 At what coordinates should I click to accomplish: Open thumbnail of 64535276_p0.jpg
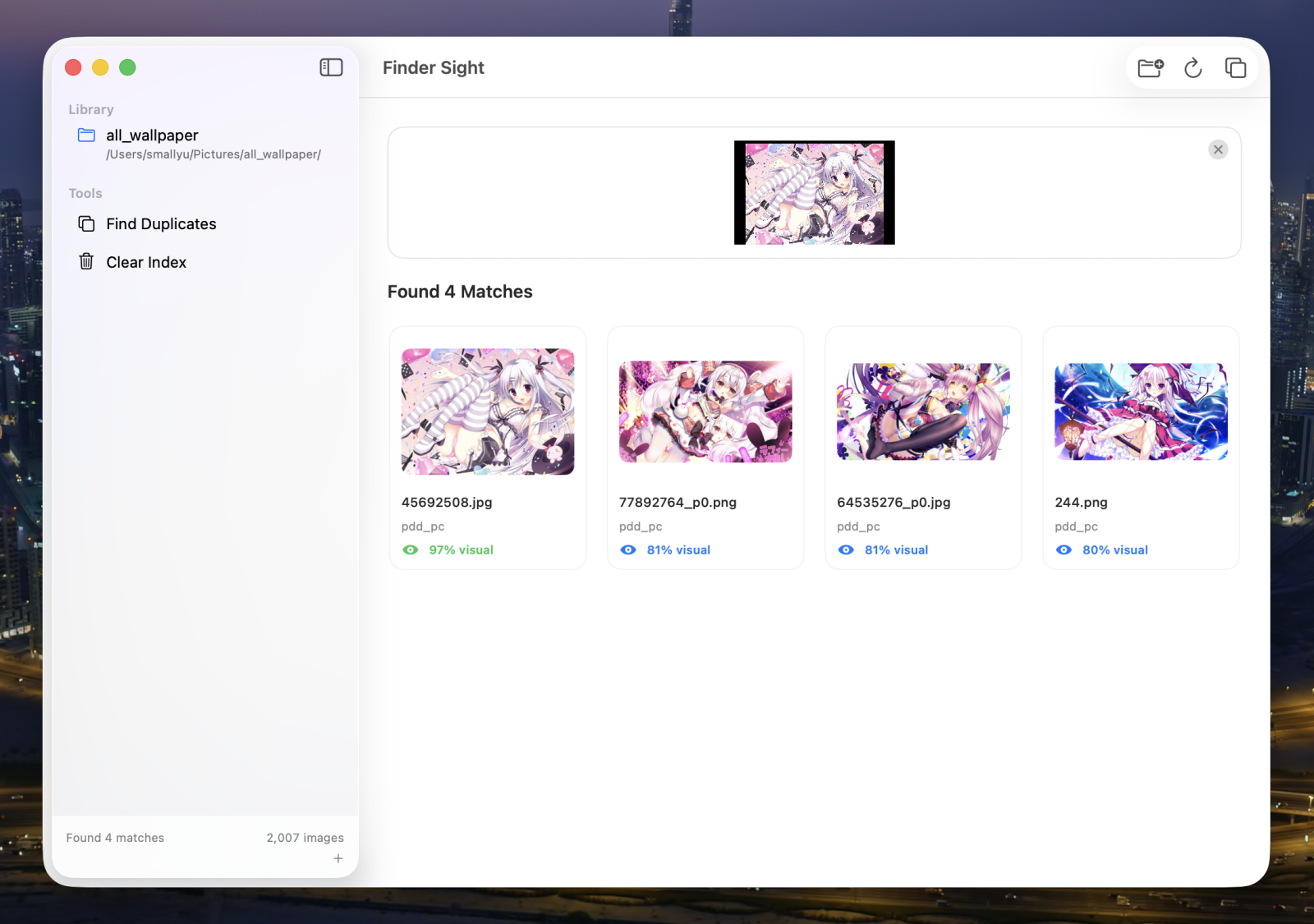click(x=923, y=411)
